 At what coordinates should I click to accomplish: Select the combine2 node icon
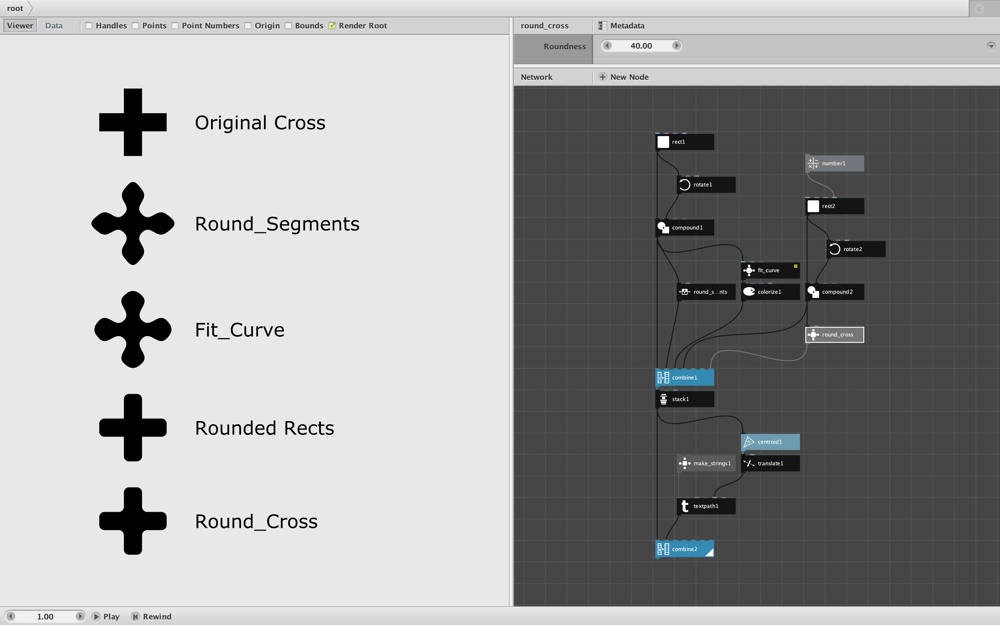pos(663,549)
